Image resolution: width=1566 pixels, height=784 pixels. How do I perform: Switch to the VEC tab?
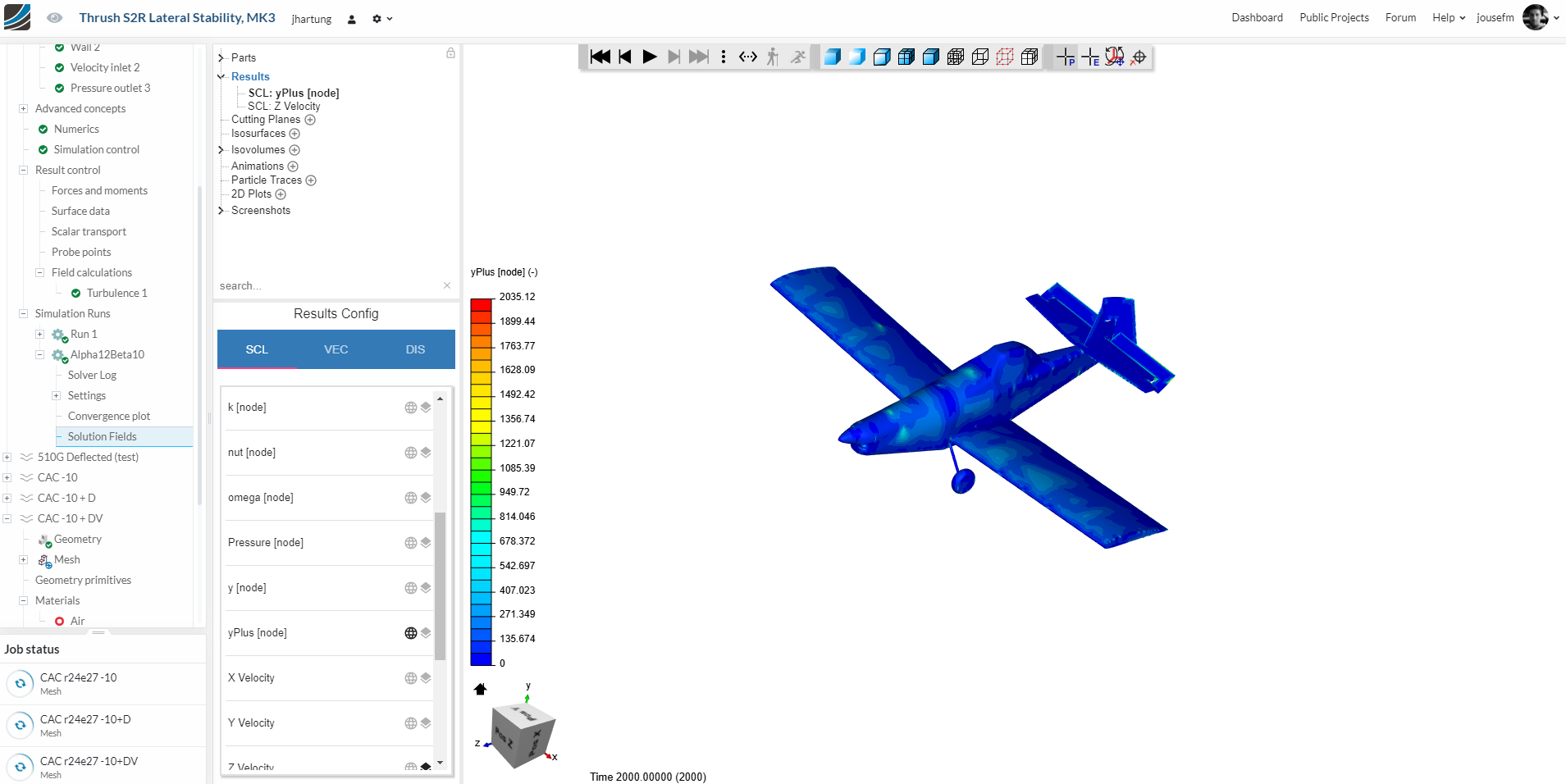[336, 349]
